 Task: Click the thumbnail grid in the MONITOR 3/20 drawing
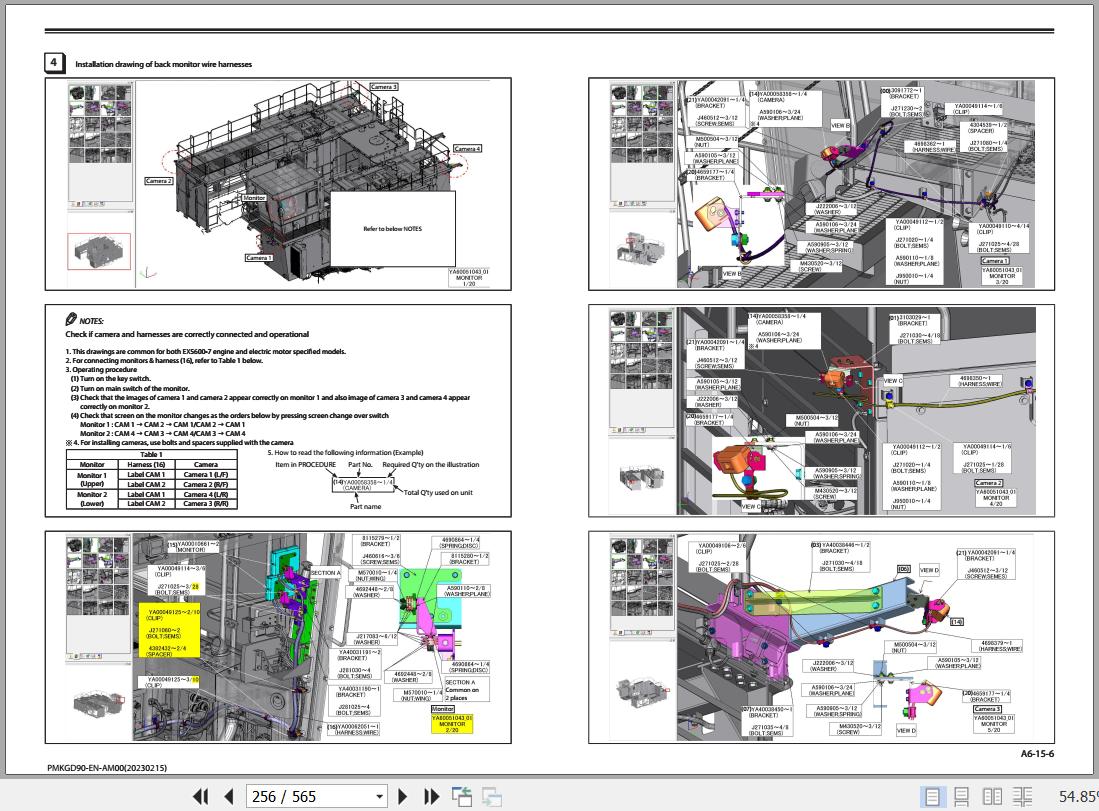pyautogui.click(x=642, y=124)
